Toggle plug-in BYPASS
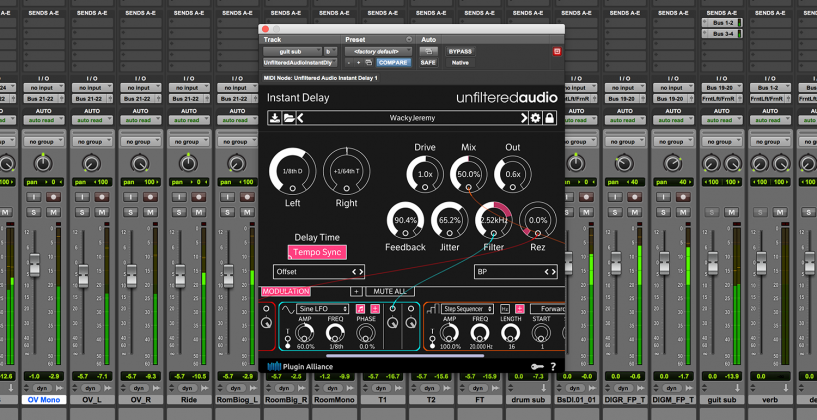 coord(460,52)
